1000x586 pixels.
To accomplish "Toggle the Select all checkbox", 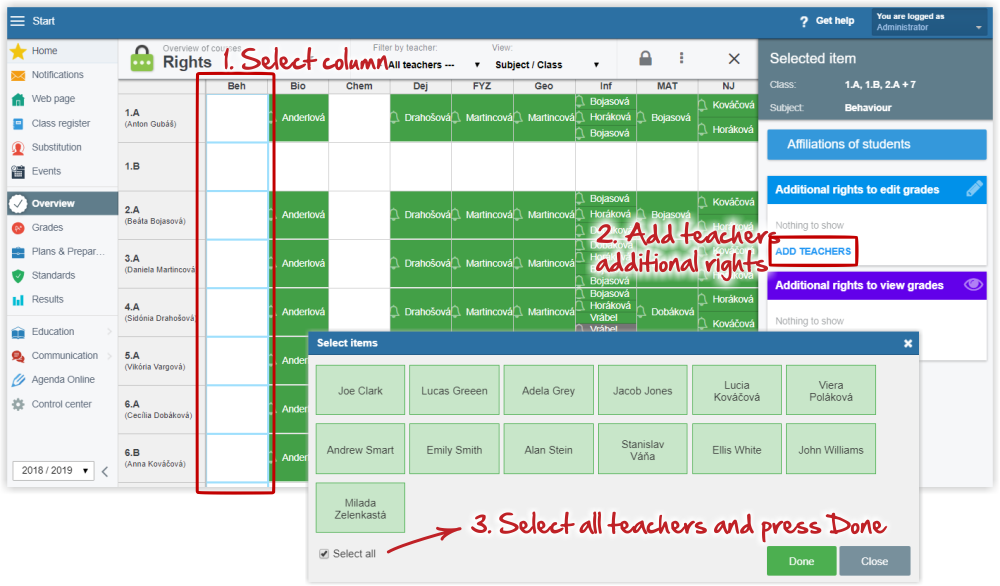I will pyautogui.click(x=324, y=554).
